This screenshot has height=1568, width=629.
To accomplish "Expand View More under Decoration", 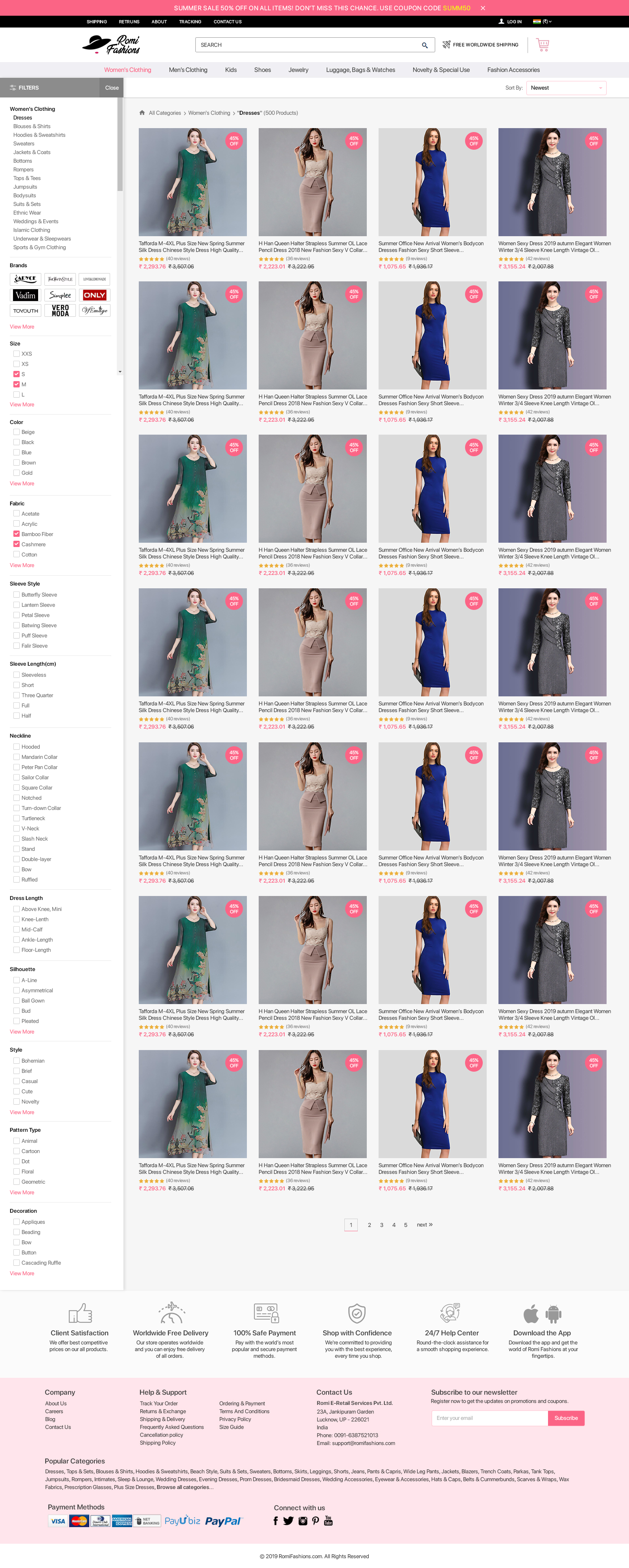I will [22, 1273].
